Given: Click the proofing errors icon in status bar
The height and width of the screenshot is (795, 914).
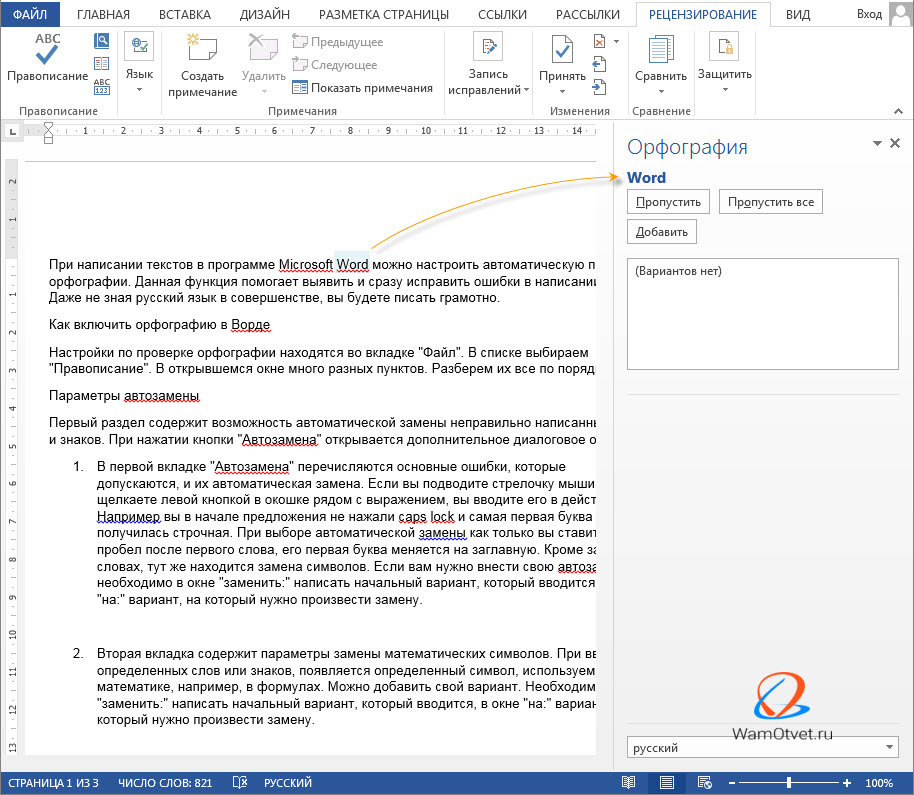Looking at the screenshot, I should (x=241, y=782).
